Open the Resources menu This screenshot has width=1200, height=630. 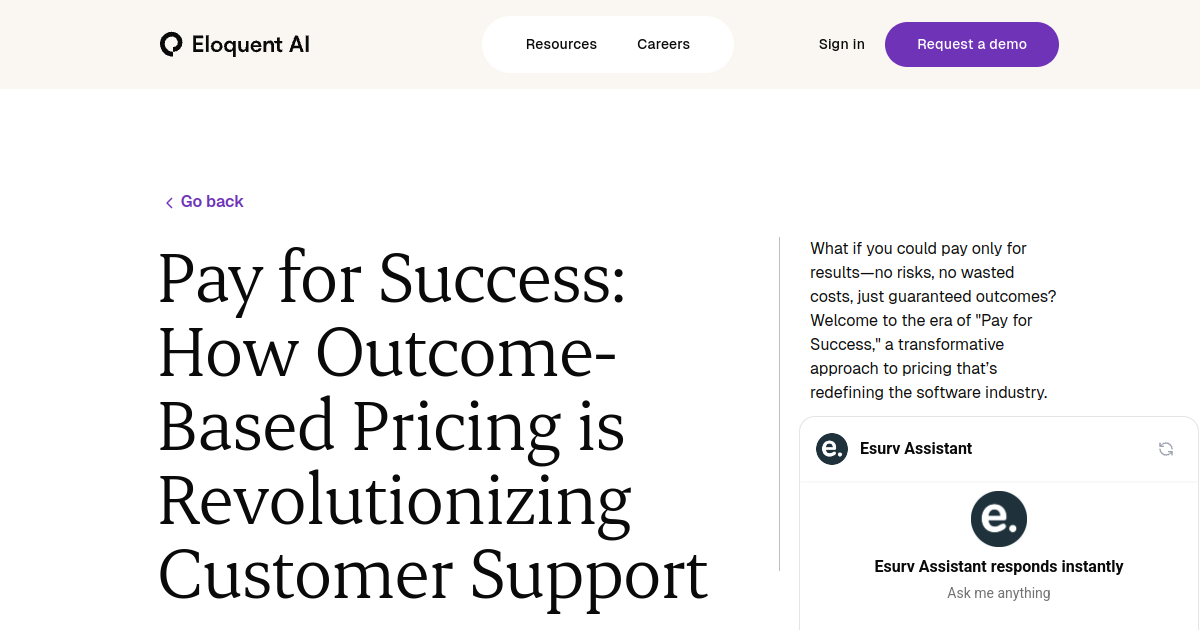tap(561, 44)
